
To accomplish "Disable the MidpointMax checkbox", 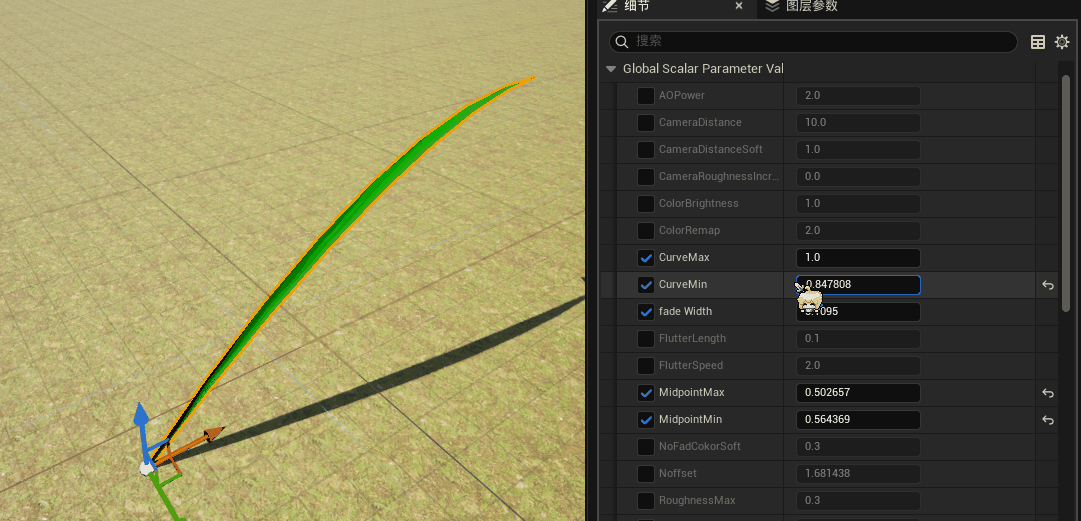I will pyautogui.click(x=646, y=393).
